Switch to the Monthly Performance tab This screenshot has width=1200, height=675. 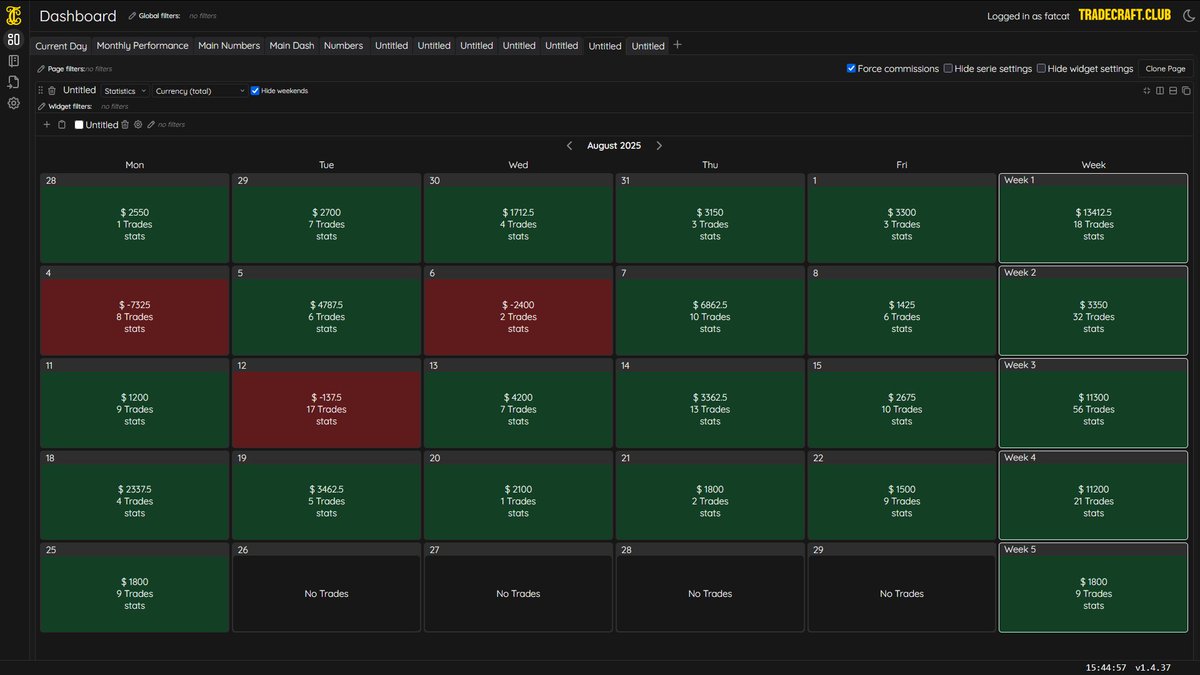tap(141, 45)
